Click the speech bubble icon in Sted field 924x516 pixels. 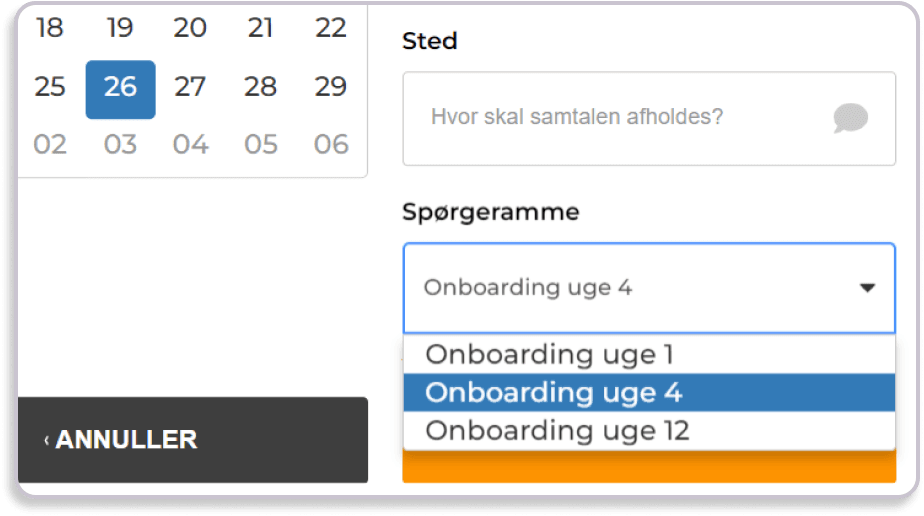coord(850,118)
